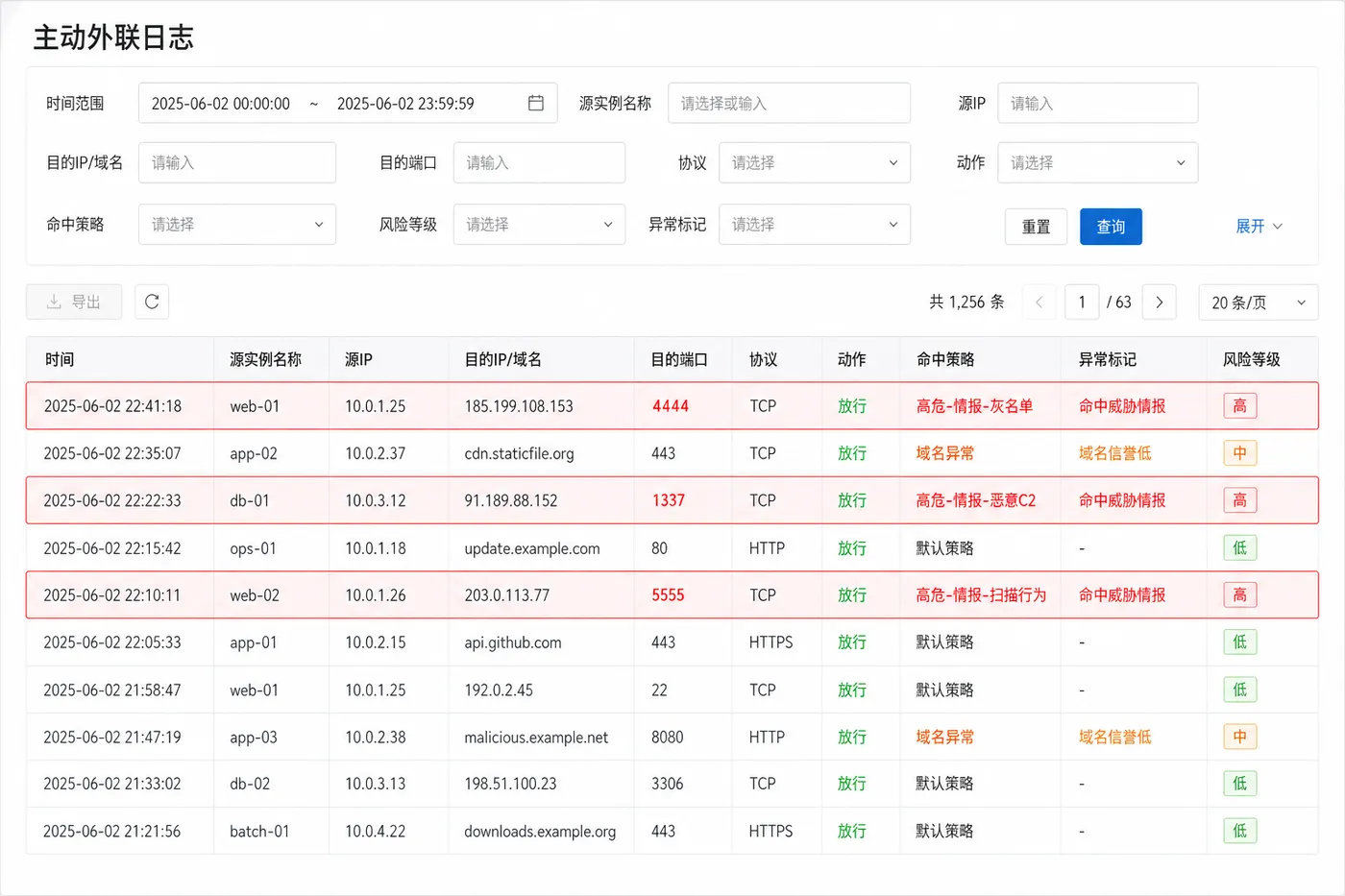Open the calendar icon in time range
The height and width of the screenshot is (896, 1345).
click(x=536, y=103)
